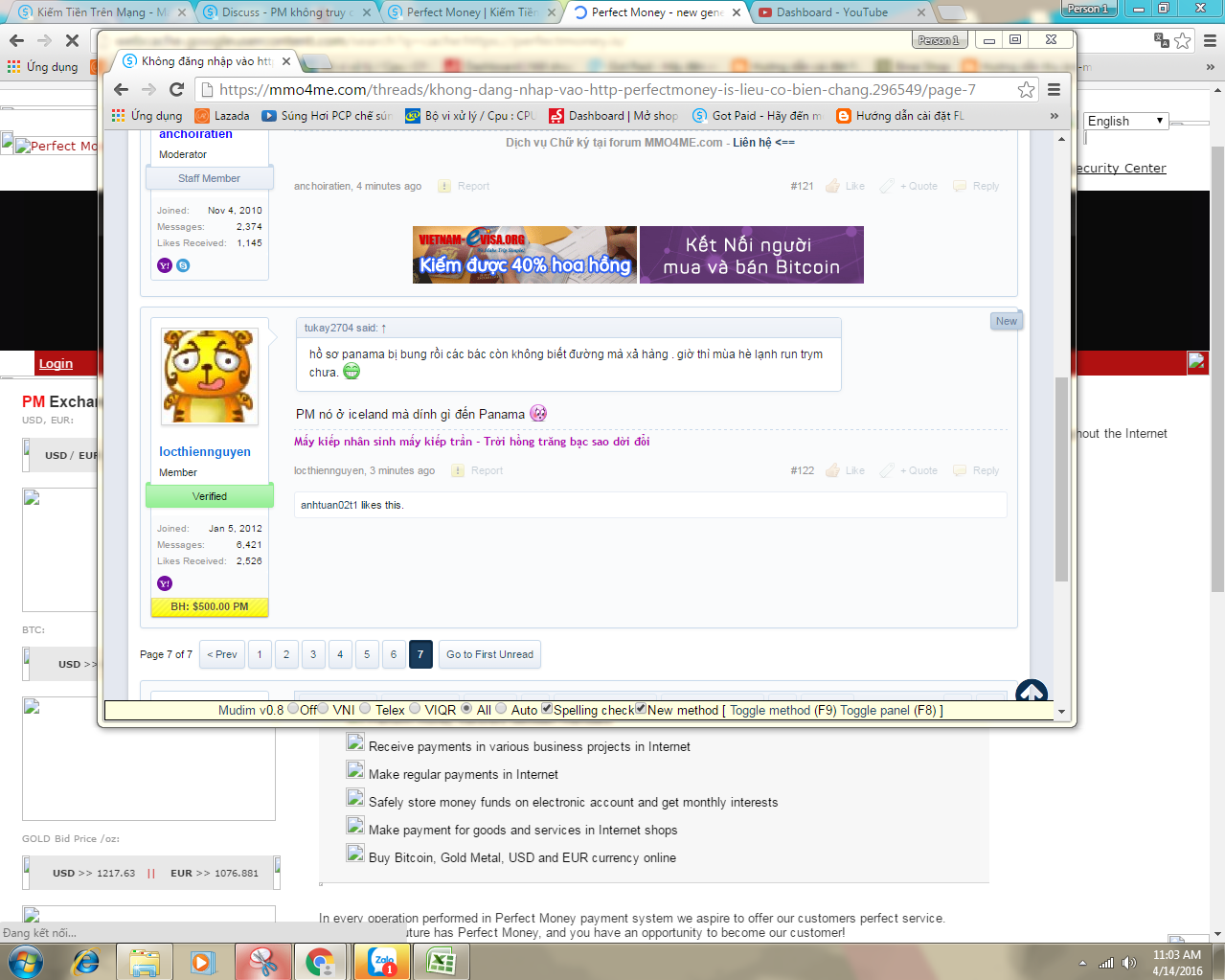The image size is (1225, 980).
Task: Click Kết Nối người mua bán Bitcoin banner
Action: pos(752,255)
